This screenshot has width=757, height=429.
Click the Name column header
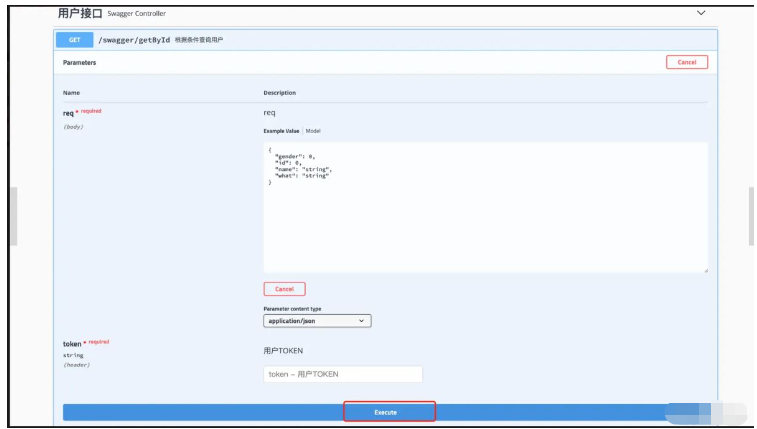pyautogui.click(x=71, y=93)
